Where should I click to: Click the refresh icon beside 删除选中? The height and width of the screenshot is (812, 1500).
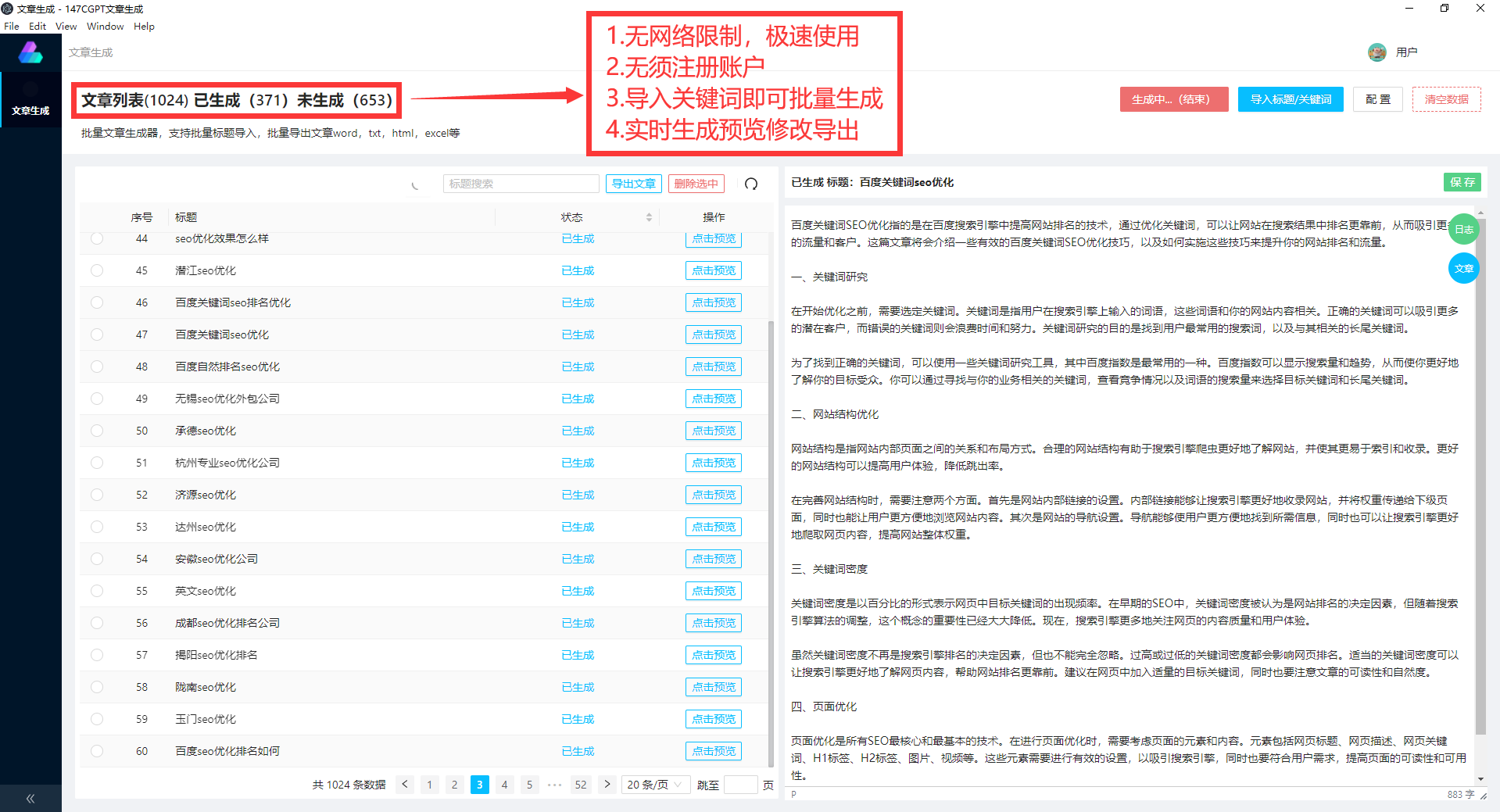point(751,184)
